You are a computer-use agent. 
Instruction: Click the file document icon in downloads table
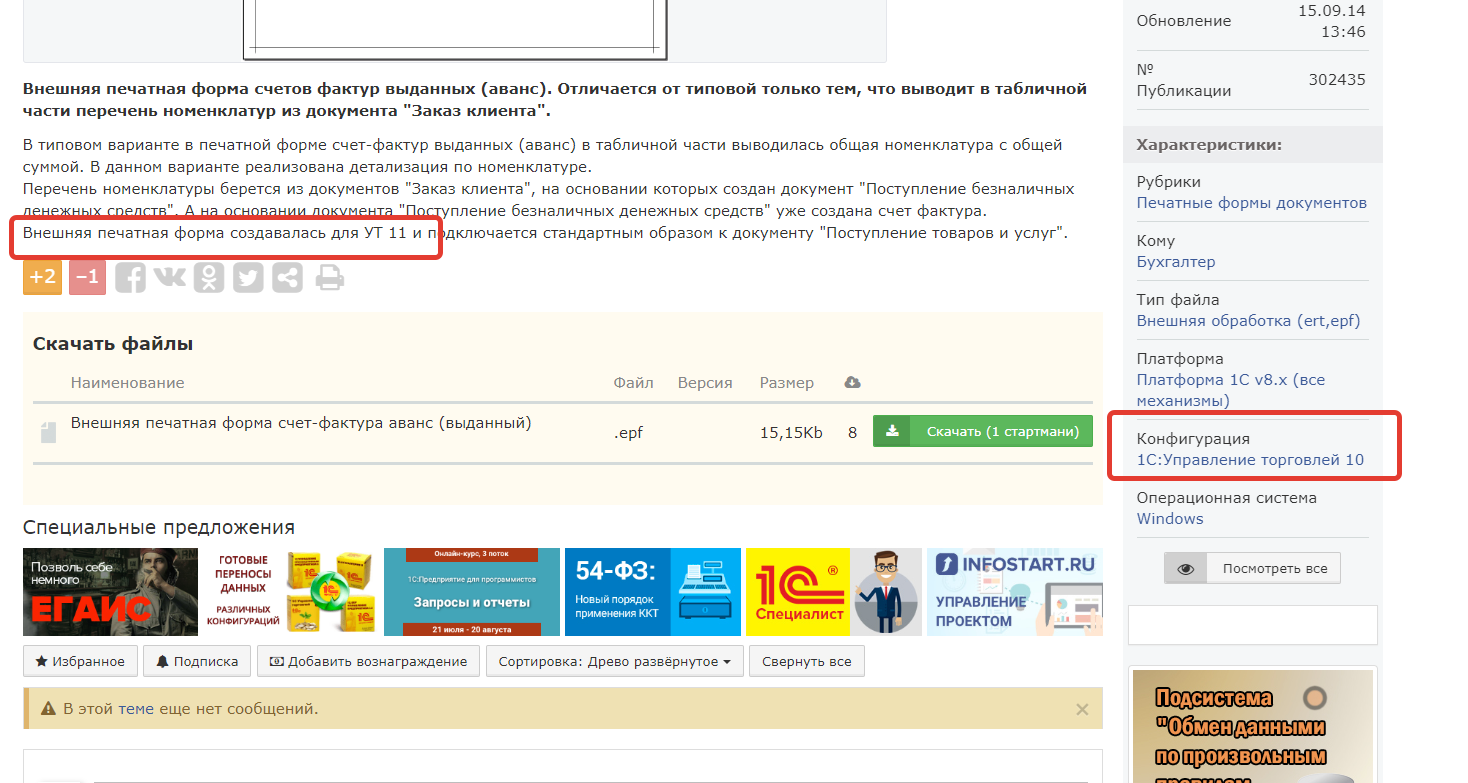(x=49, y=433)
